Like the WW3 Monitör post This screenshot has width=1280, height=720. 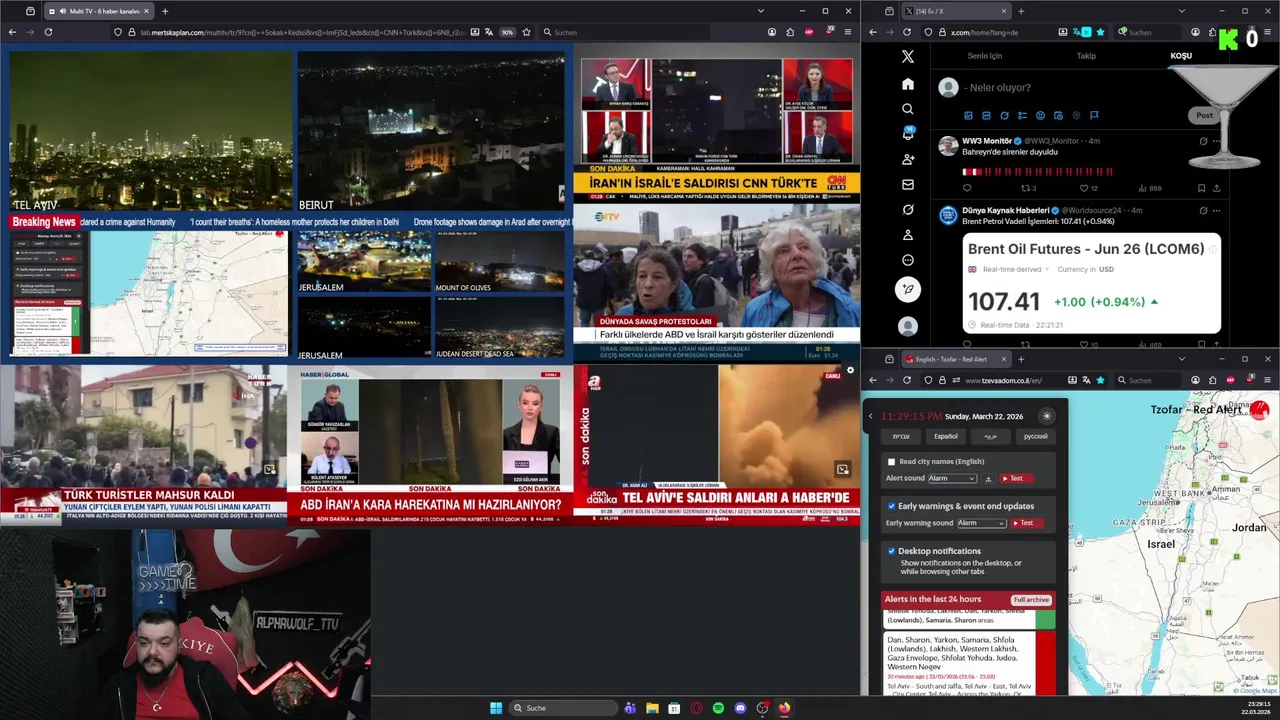[x=1084, y=188]
